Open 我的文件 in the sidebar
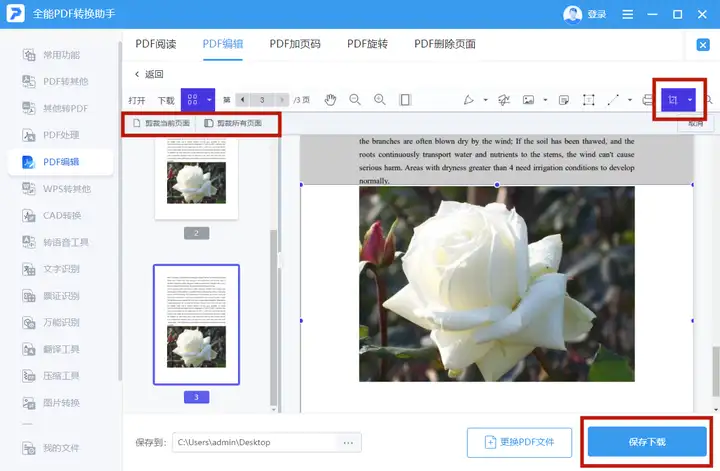Image resolution: width=720 pixels, height=471 pixels. tap(61, 448)
